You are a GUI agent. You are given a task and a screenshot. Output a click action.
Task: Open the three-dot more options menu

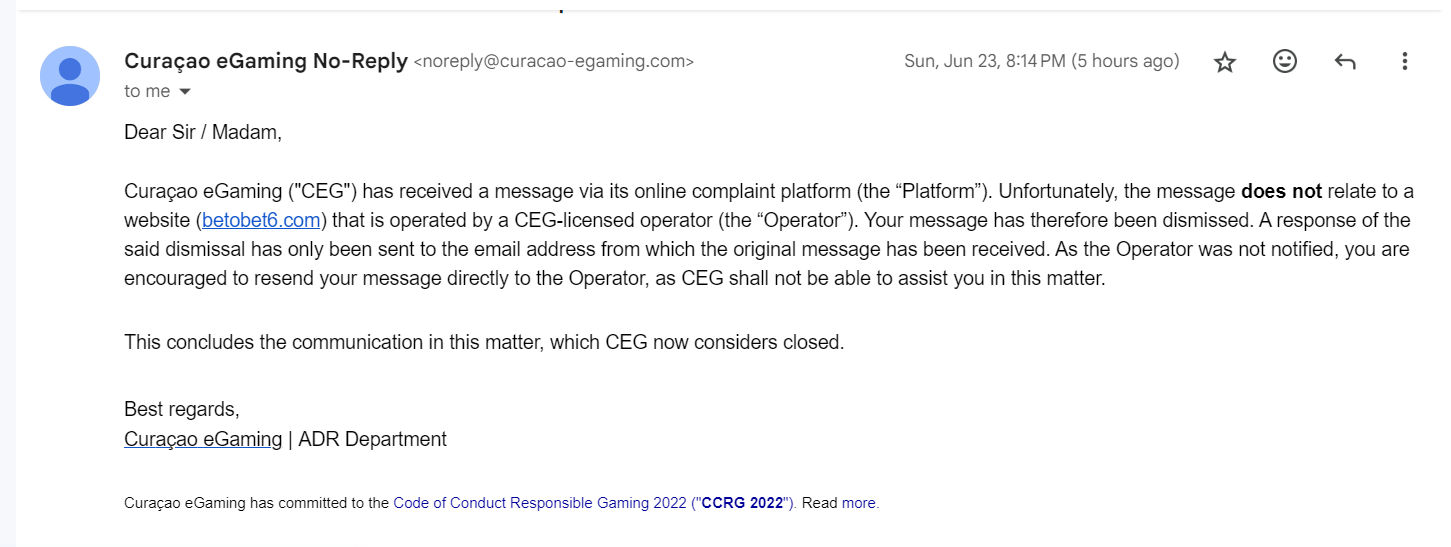[x=1404, y=61]
